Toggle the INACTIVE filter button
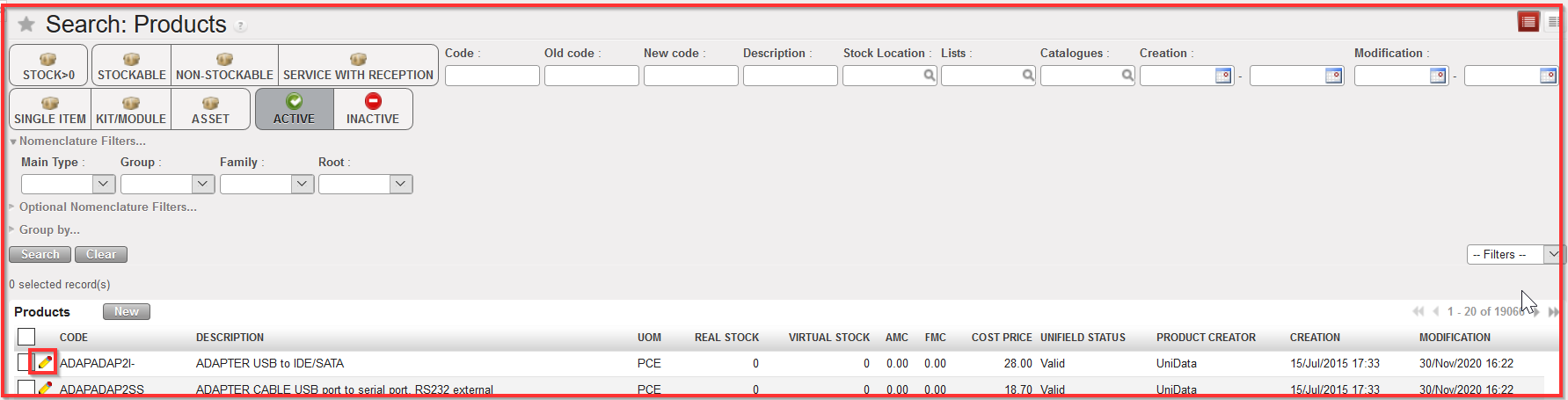This screenshot has height=400, width=1568. click(373, 110)
